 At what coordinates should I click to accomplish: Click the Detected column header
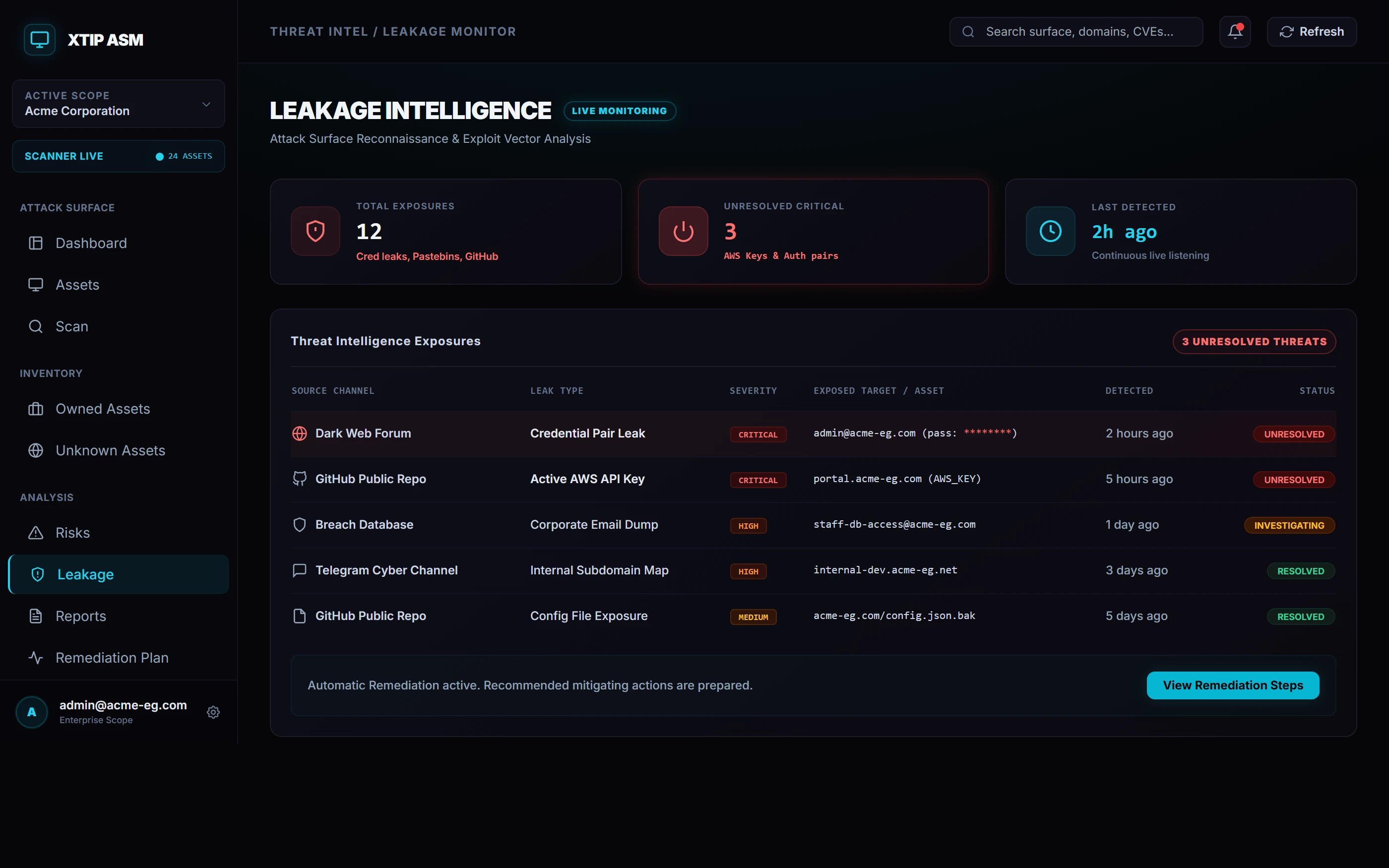(1129, 390)
